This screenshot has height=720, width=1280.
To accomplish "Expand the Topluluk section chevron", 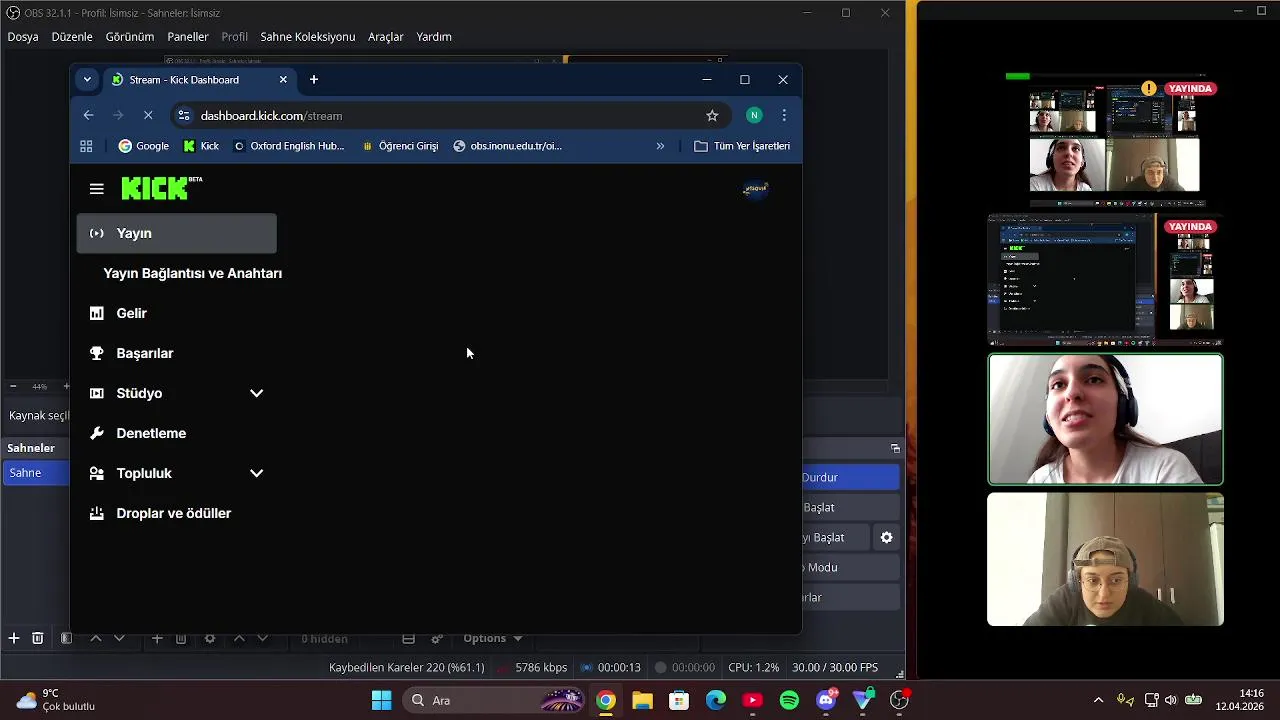I will pos(256,473).
